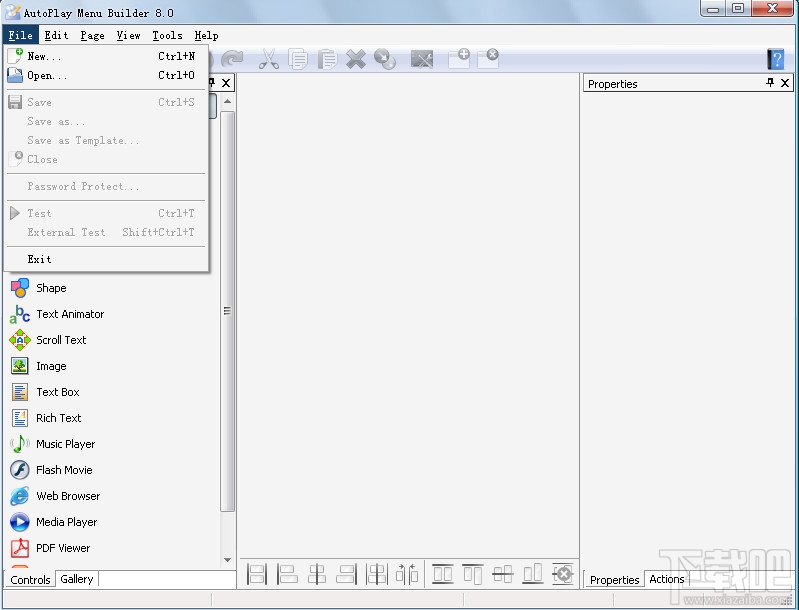Switch to the Actions tab
This screenshot has height=610, width=799.
click(x=667, y=579)
